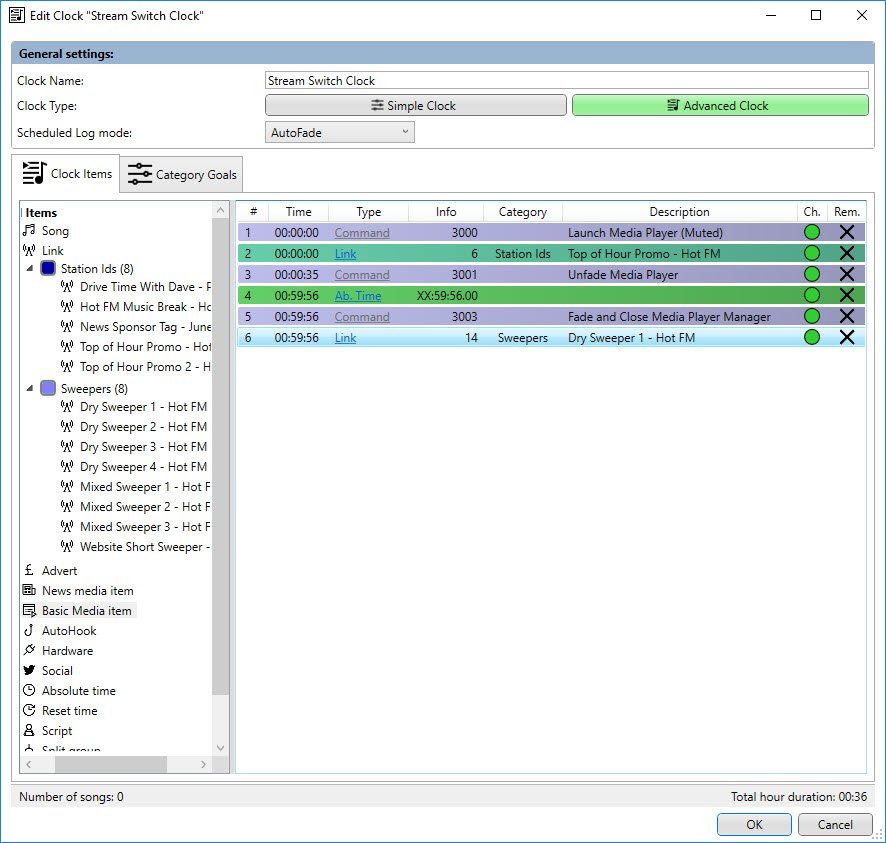
Task: Remove row 5 Fade and Close command
Action: pos(846,316)
